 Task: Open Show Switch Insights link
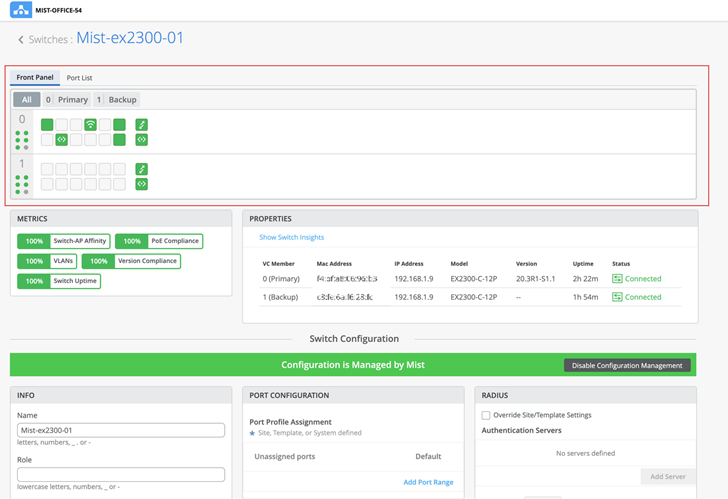(291, 237)
